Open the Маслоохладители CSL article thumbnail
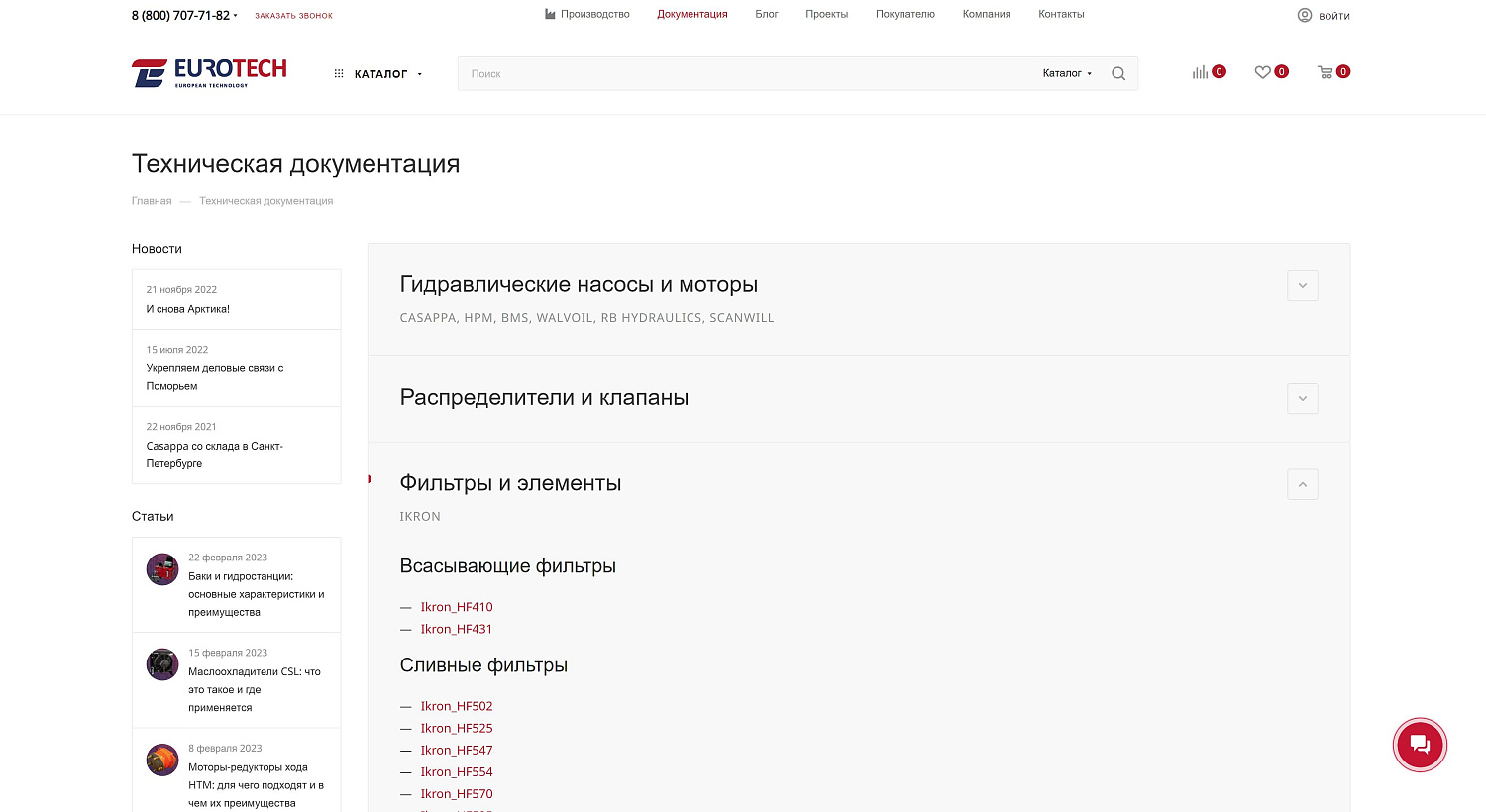1486x812 pixels. point(162,664)
